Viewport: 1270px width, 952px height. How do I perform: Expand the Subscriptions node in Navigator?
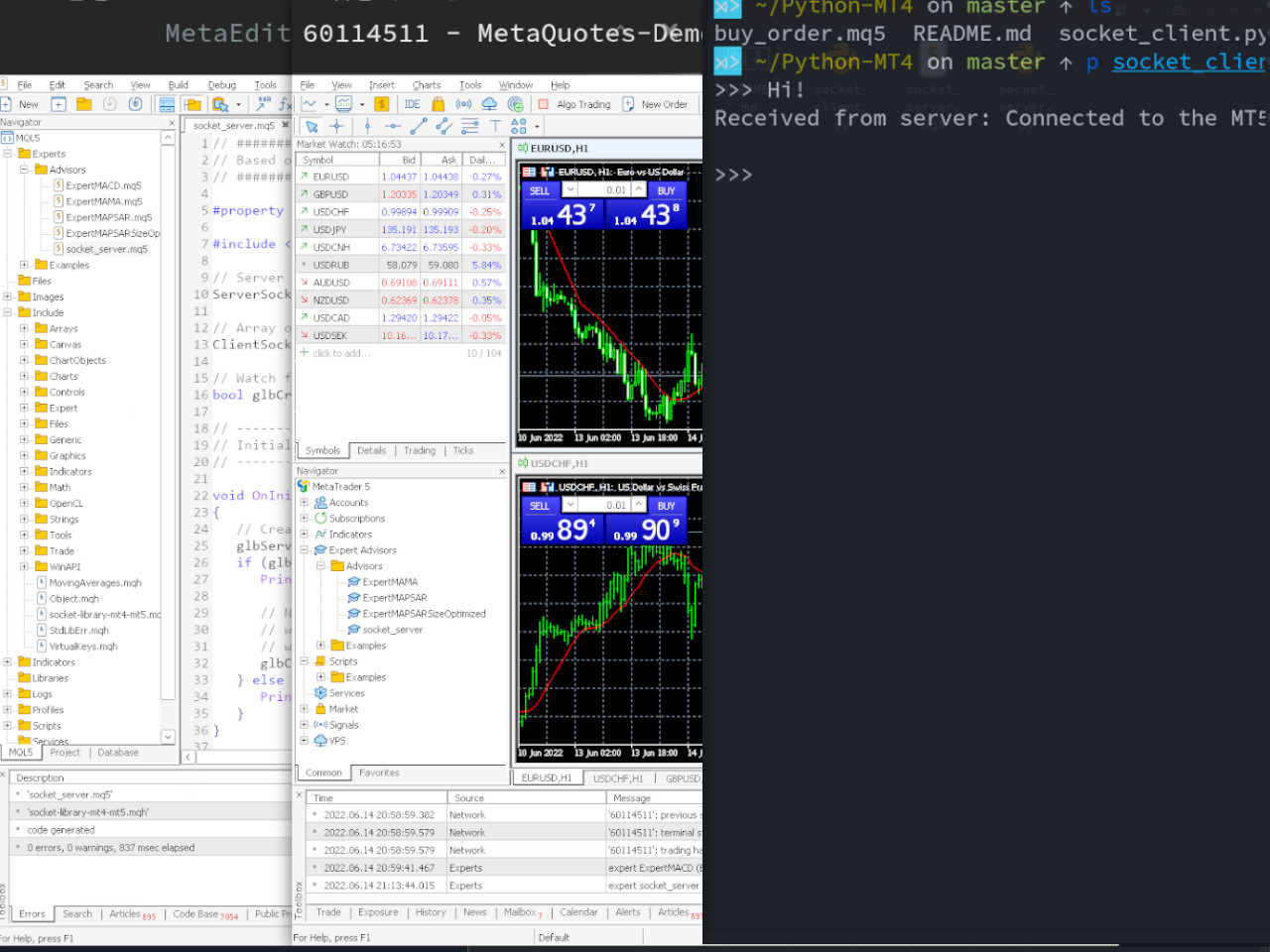[x=305, y=519]
